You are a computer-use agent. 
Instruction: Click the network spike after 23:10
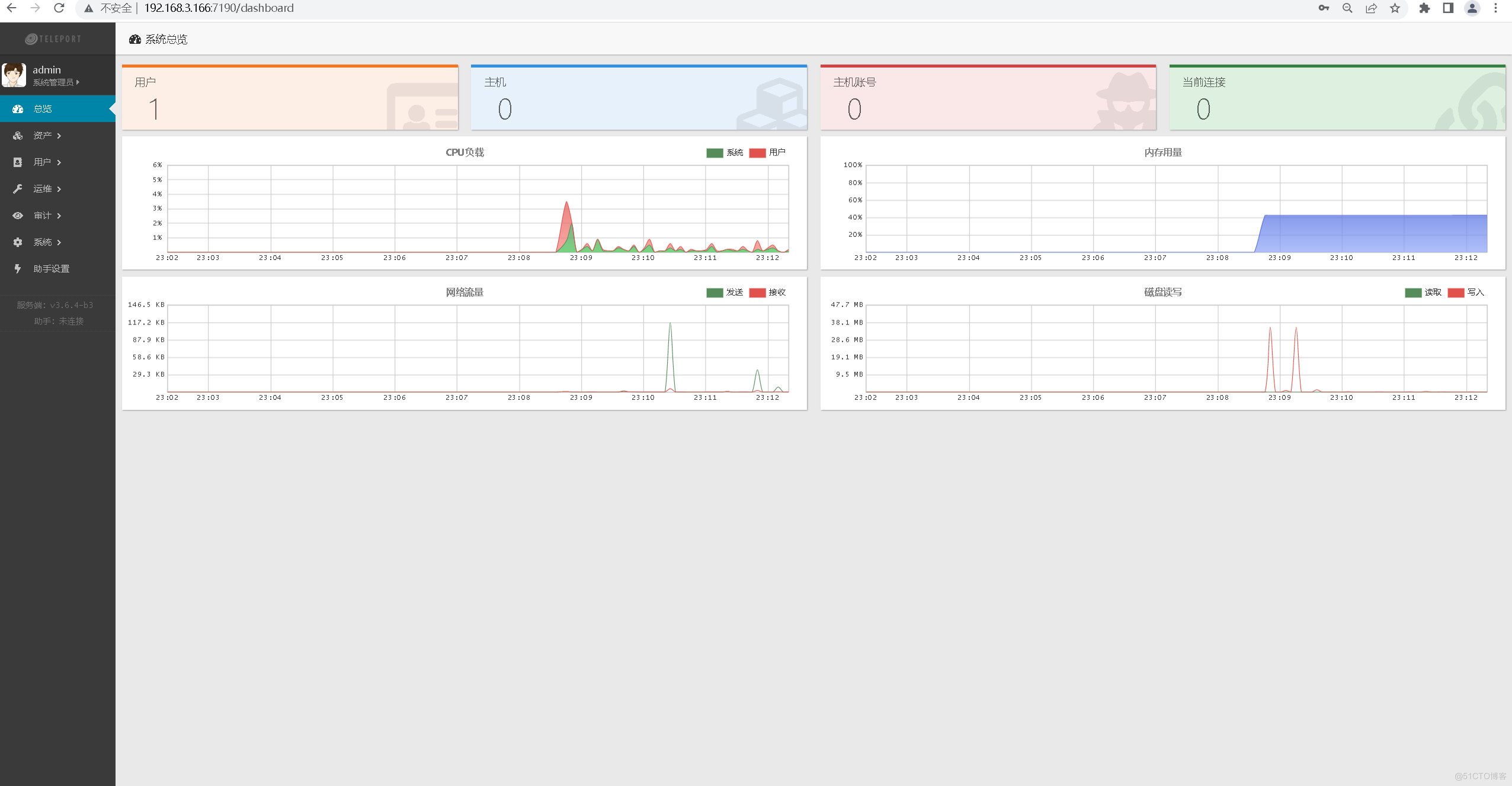[x=670, y=357]
